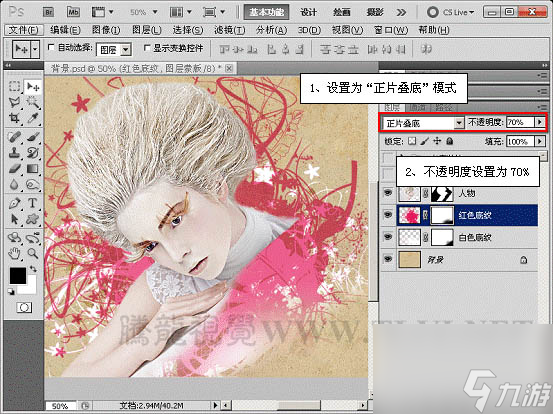The image size is (553, 414).
Task: Select the Custom Shape tool
Action: click(x=33, y=219)
